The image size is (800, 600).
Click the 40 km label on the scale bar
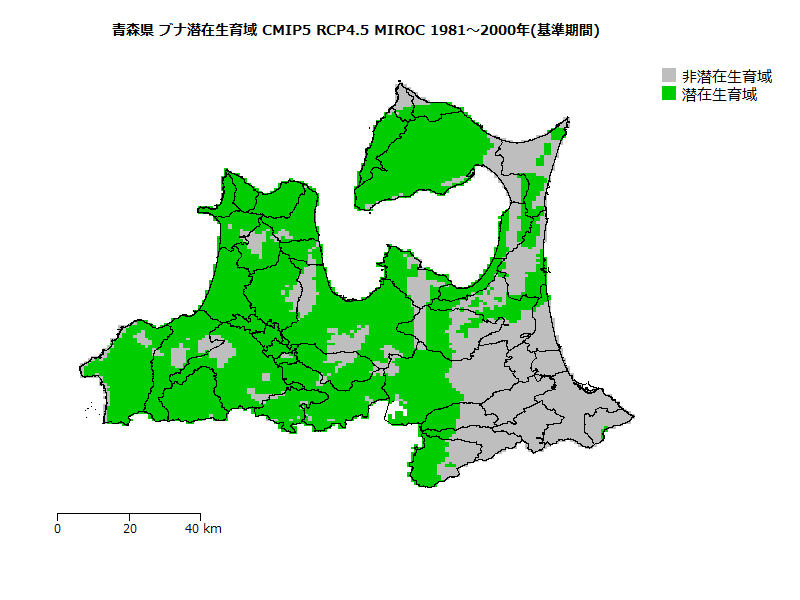point(204,529)
